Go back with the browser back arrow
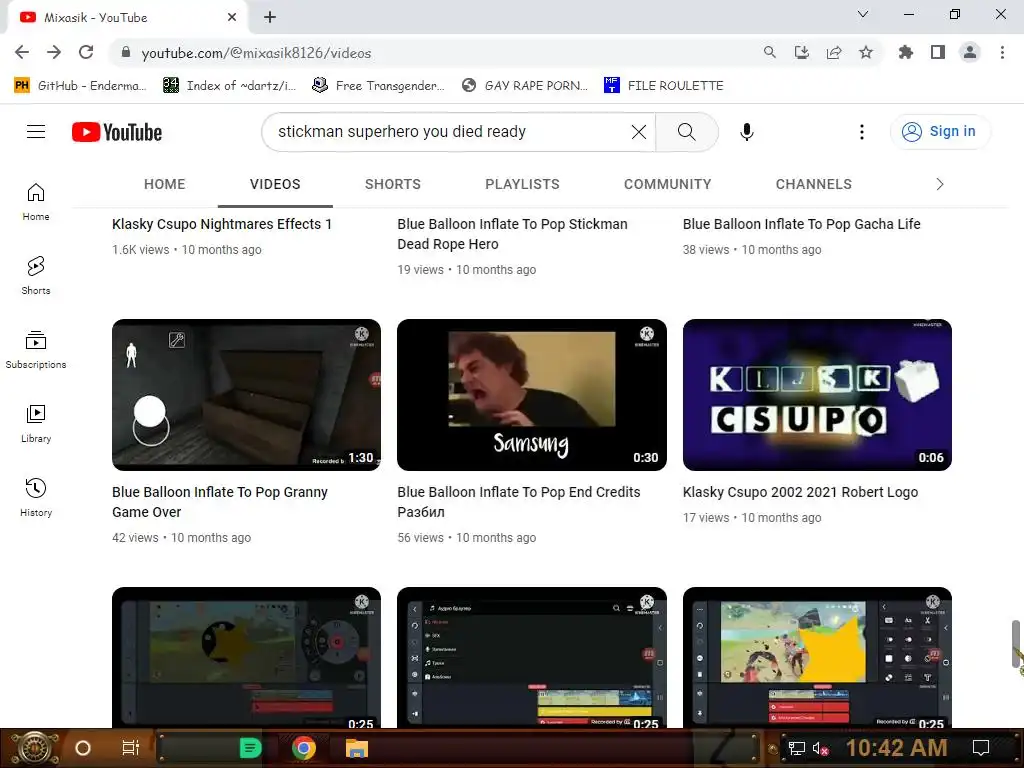 tap(22, 52)
